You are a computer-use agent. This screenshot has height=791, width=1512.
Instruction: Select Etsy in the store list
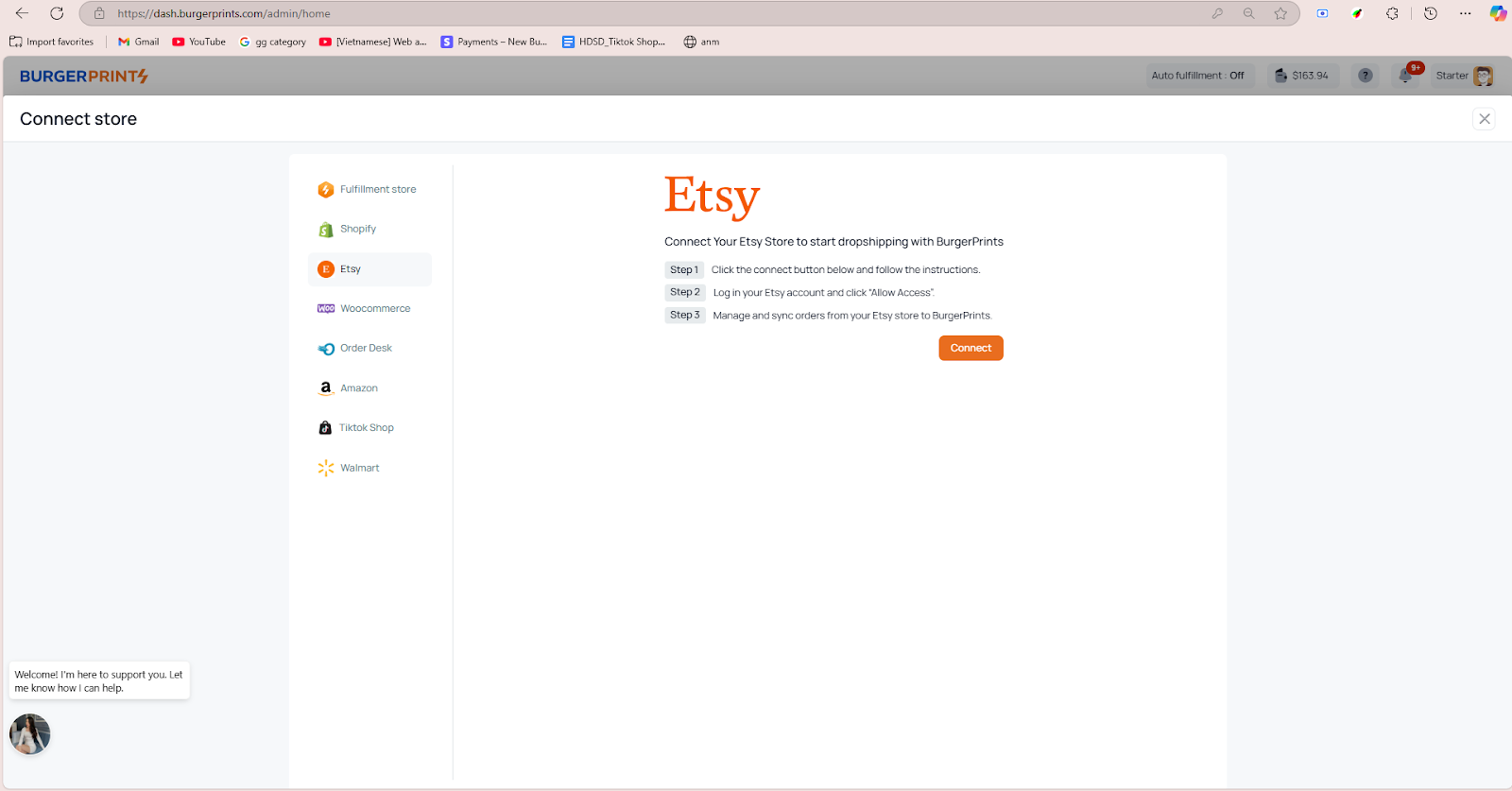369,269
